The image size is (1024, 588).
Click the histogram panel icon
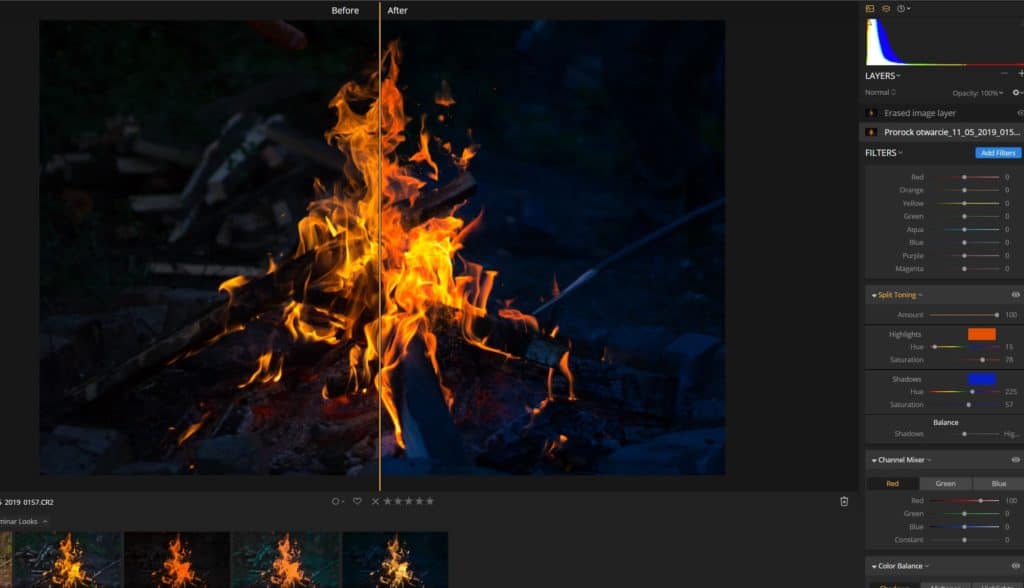point(870,8)
